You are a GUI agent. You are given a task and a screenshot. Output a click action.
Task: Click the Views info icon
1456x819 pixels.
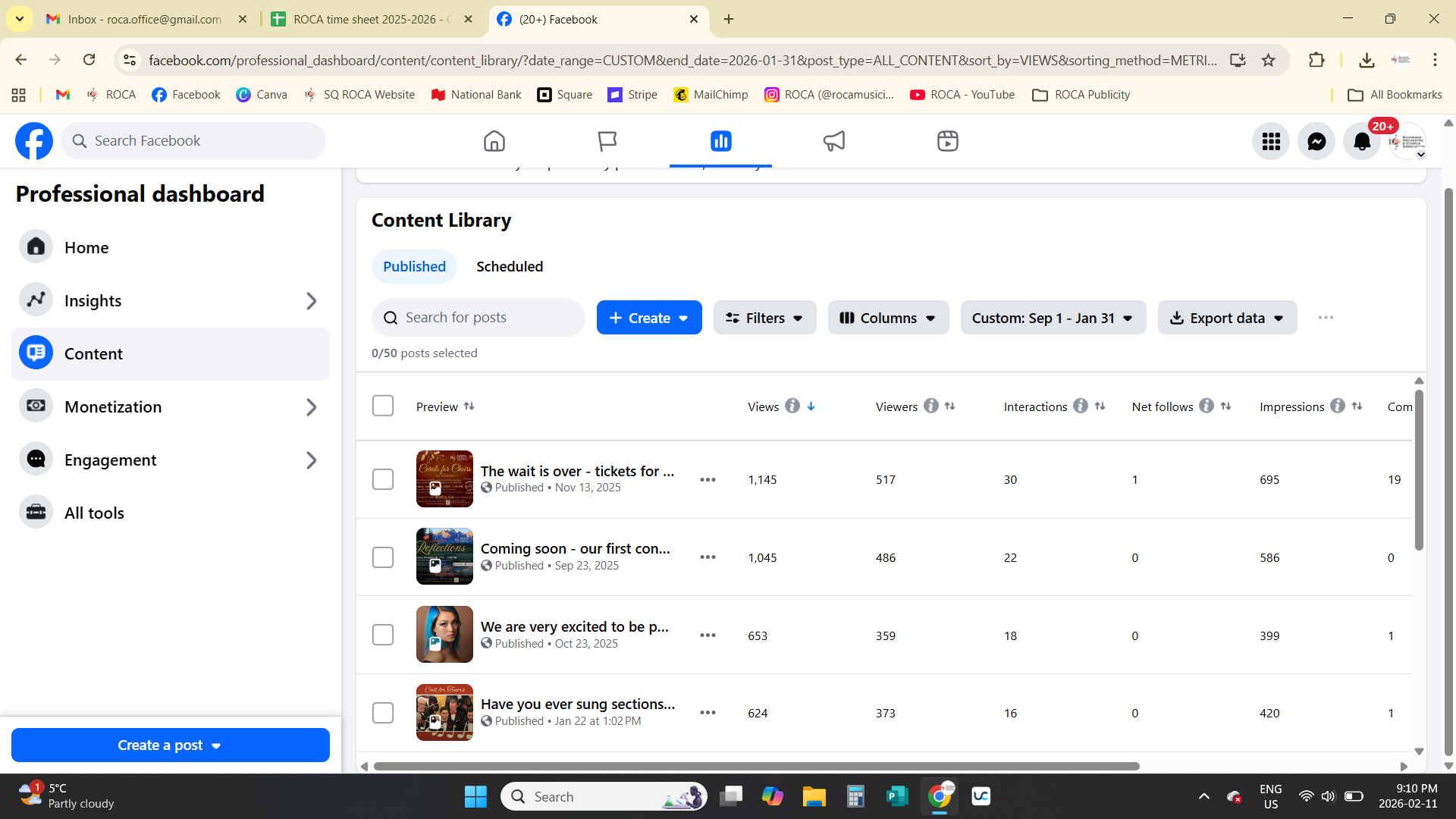coord(792,406)
